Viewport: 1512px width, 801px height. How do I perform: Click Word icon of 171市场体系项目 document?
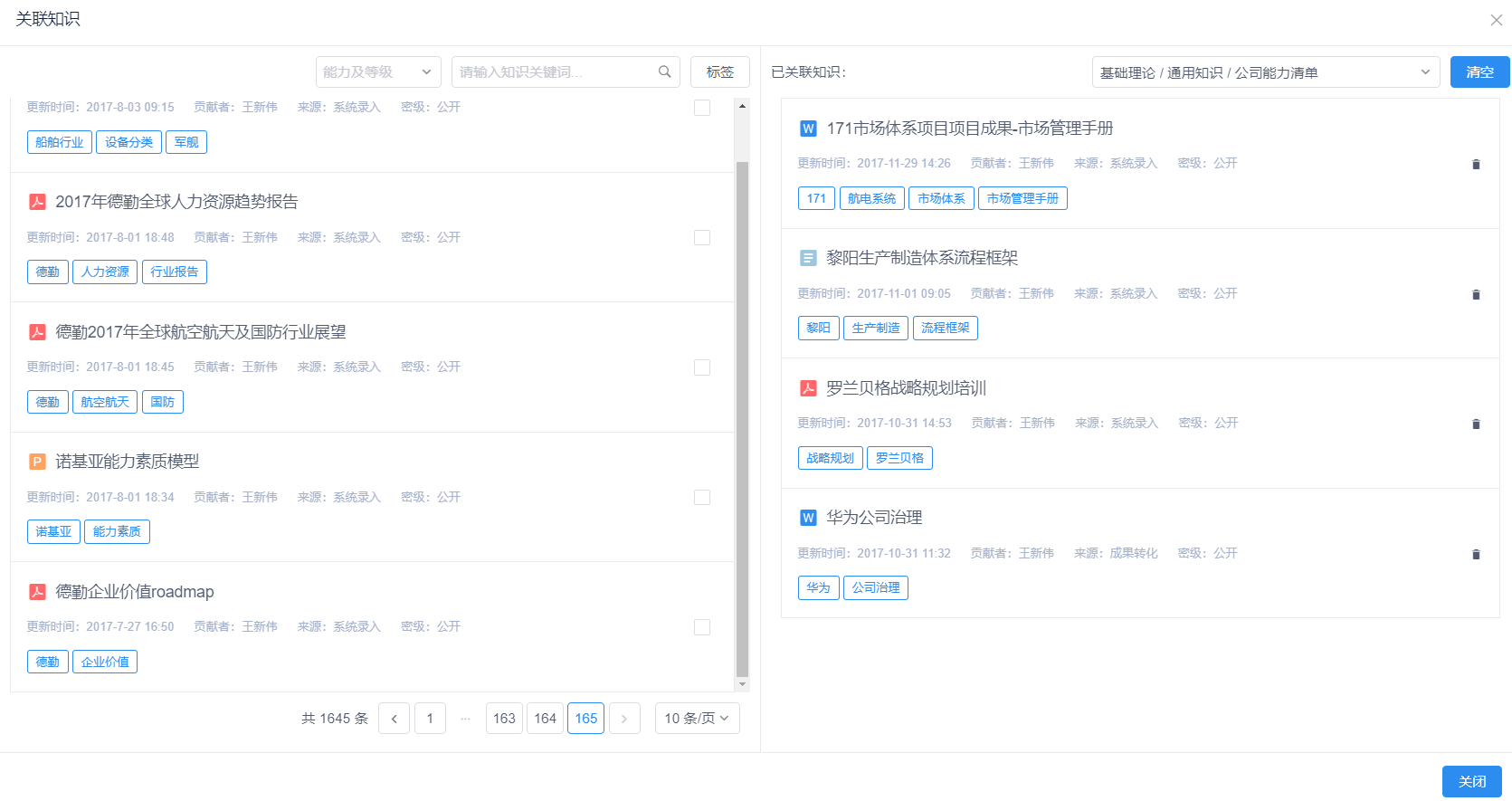coord(808,129)
